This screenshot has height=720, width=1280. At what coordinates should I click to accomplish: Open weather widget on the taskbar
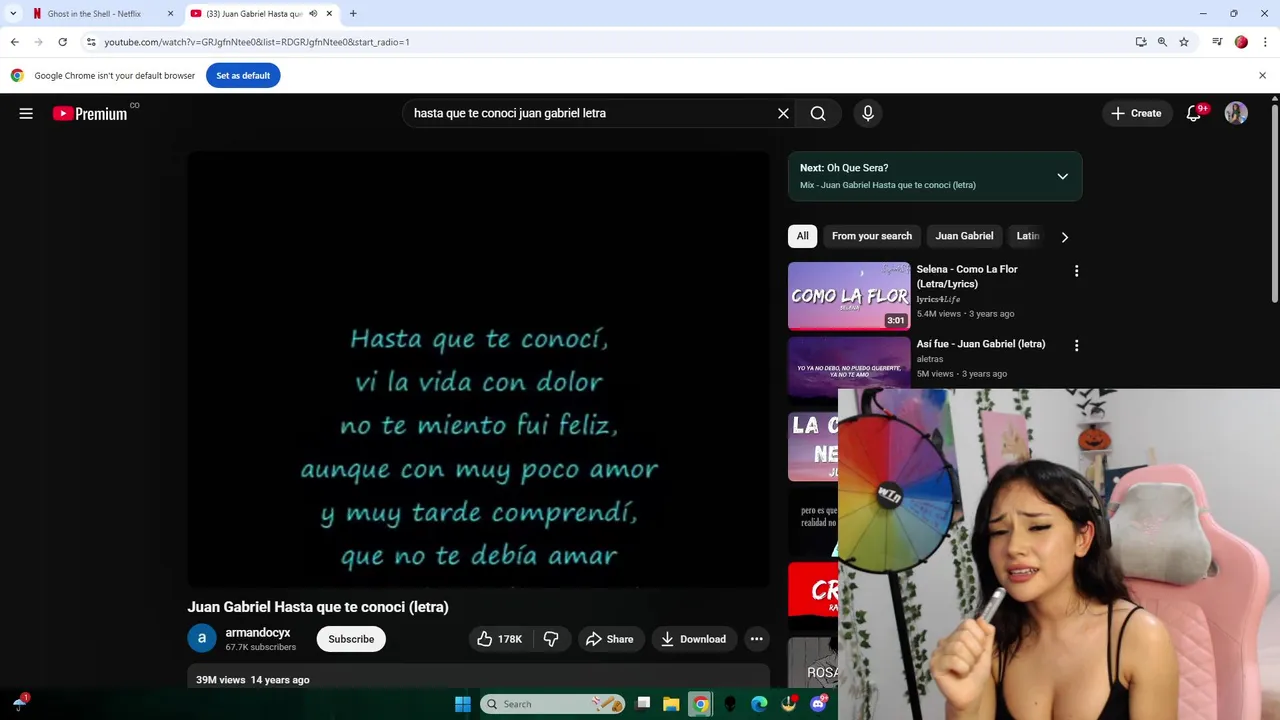[x=19, y=702]
